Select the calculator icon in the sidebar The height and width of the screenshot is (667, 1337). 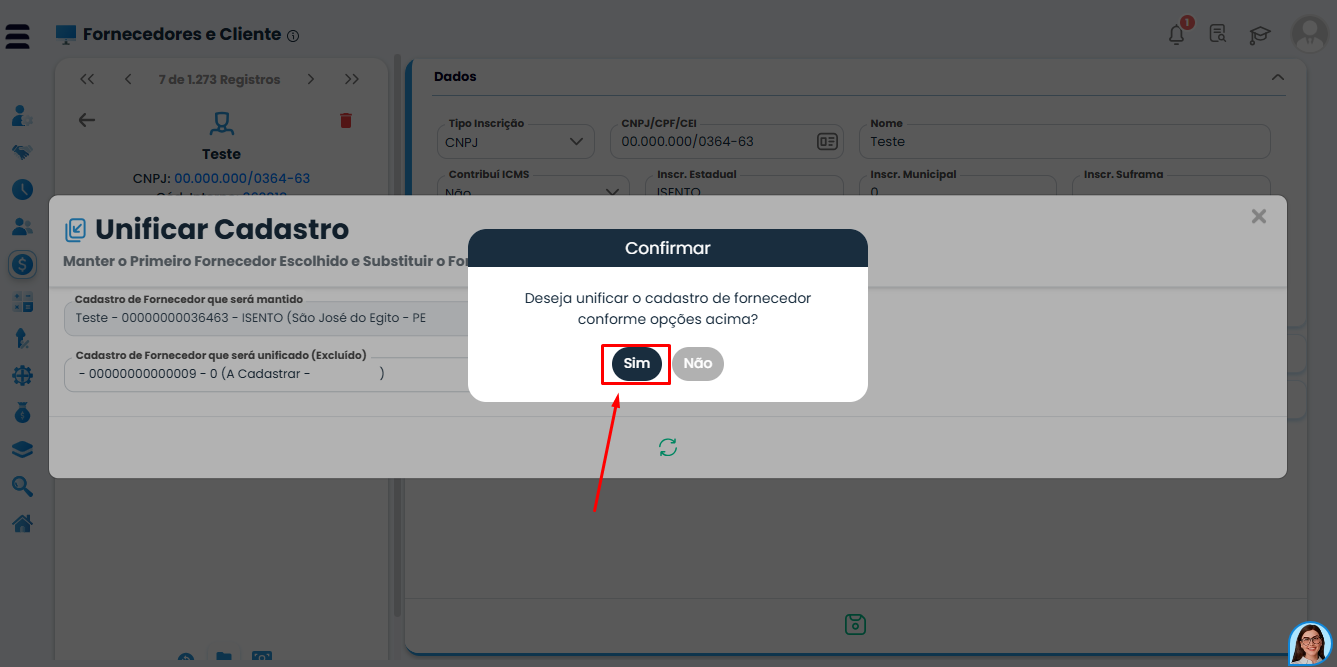[x=22, y=301]
